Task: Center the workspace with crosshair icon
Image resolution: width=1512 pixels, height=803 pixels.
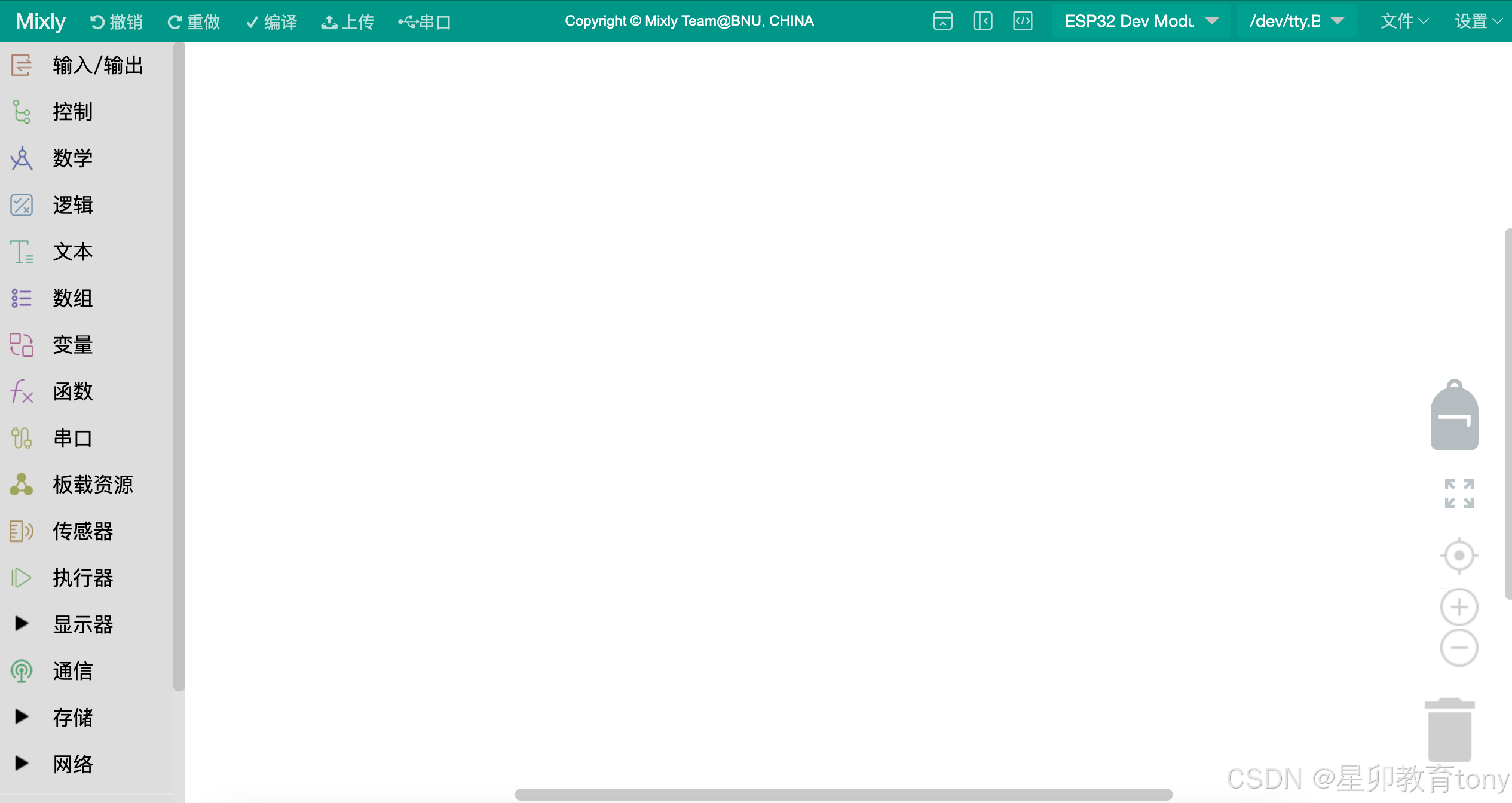Action: [1459, 556]
